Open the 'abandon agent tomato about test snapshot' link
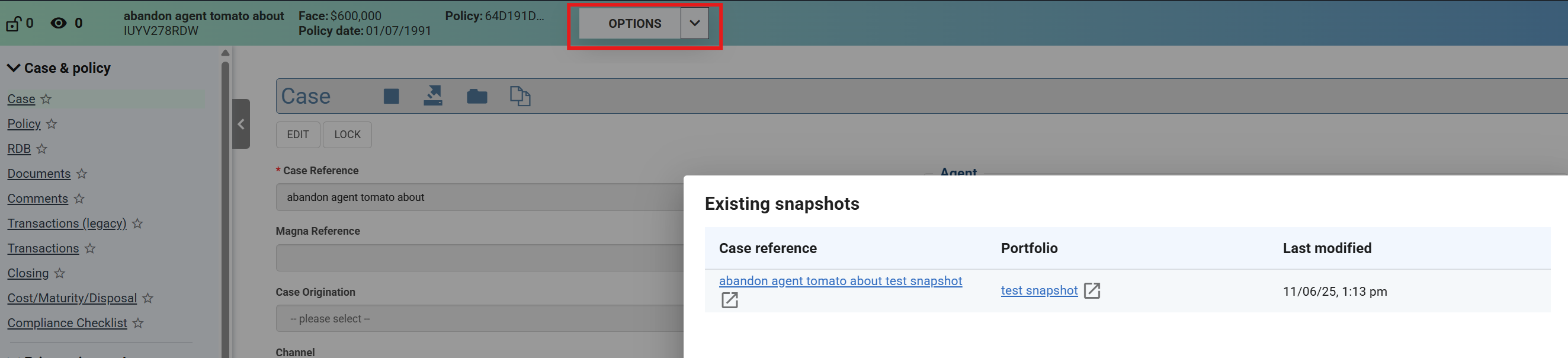 click(840, 281)
